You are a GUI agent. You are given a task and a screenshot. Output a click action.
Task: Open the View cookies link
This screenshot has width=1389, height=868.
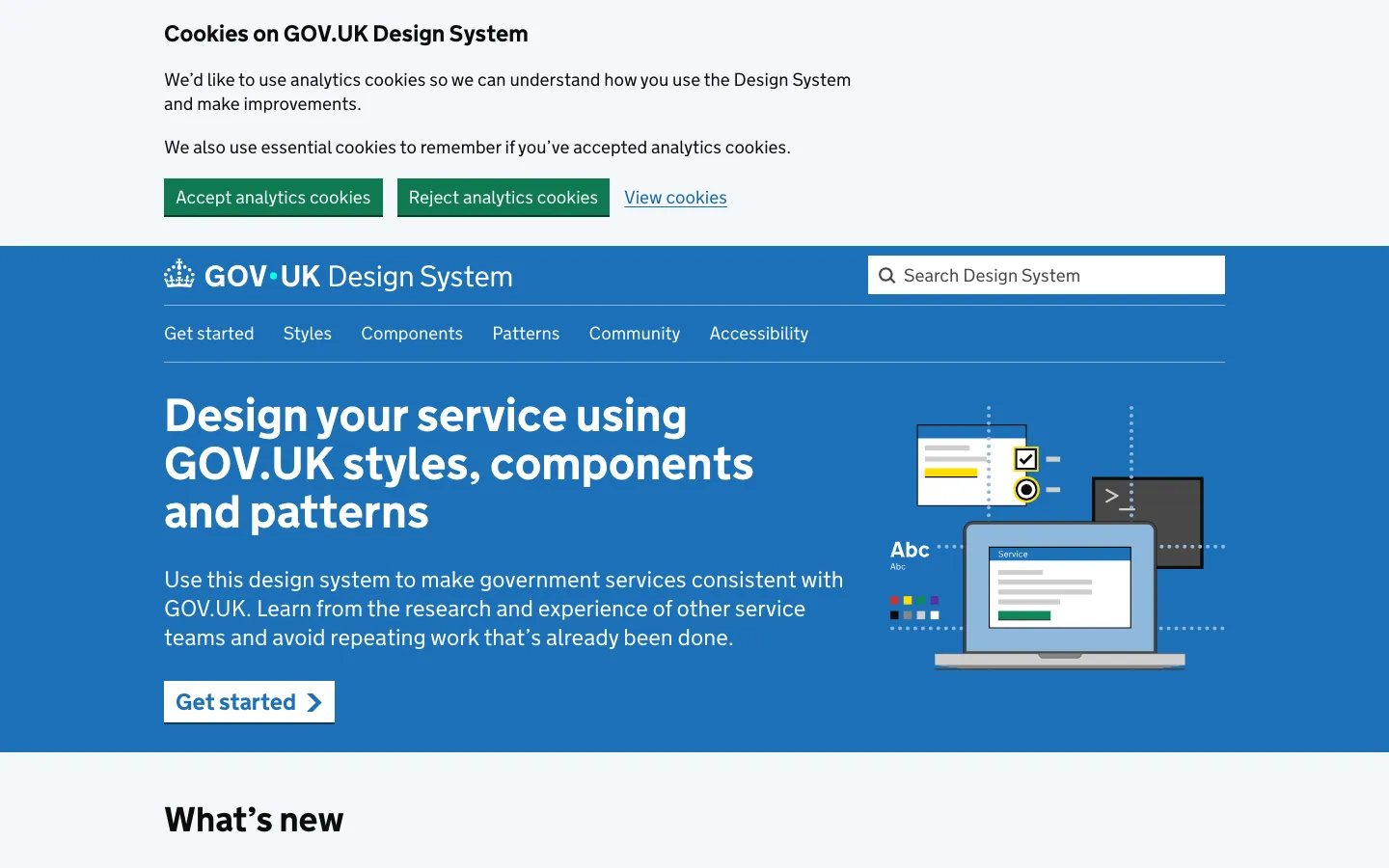click(675, 198)
